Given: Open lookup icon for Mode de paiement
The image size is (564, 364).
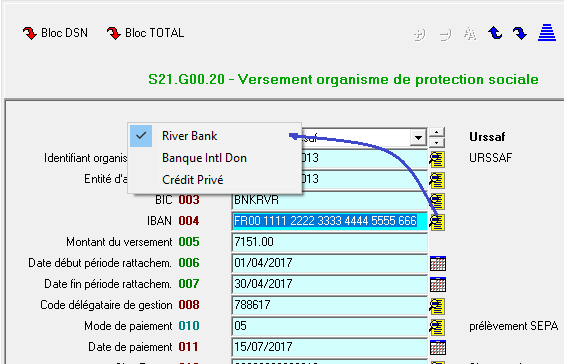Looking at the screenshot, I should click(x=437, y=327).
